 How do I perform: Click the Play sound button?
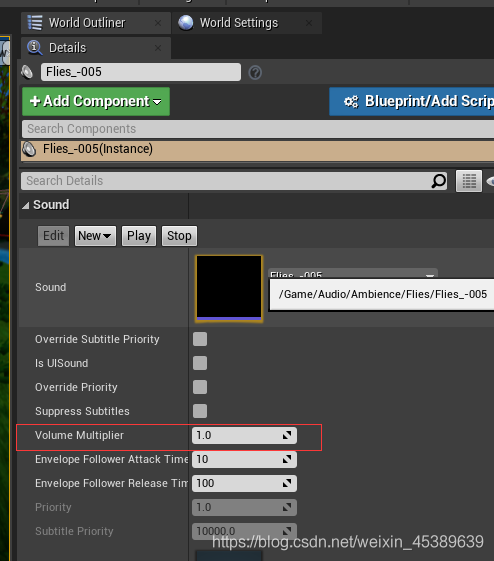139,236
